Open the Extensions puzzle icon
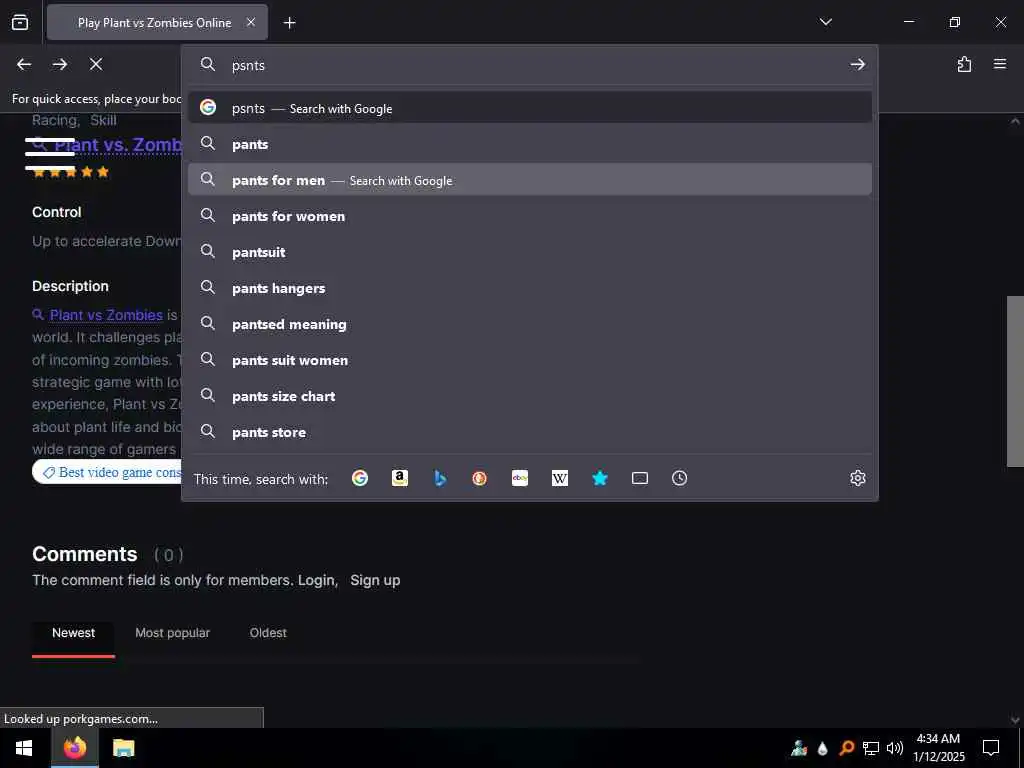1024x768 pixels. point(964,64)
